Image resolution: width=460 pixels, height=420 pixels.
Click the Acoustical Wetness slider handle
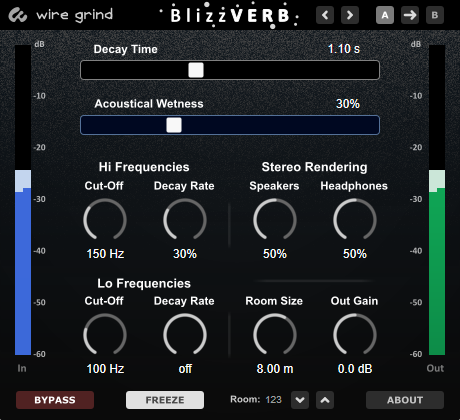pos(174,125)
